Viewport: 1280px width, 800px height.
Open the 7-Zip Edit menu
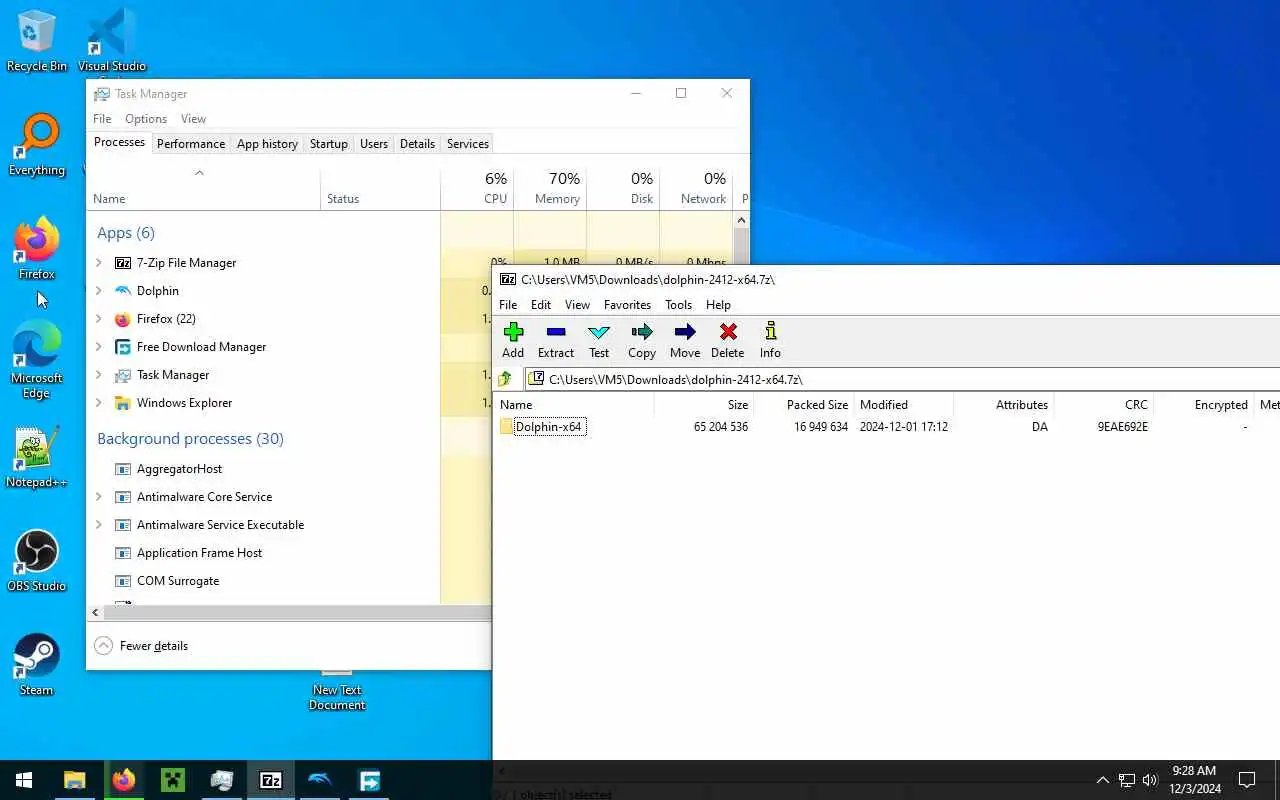541,305
